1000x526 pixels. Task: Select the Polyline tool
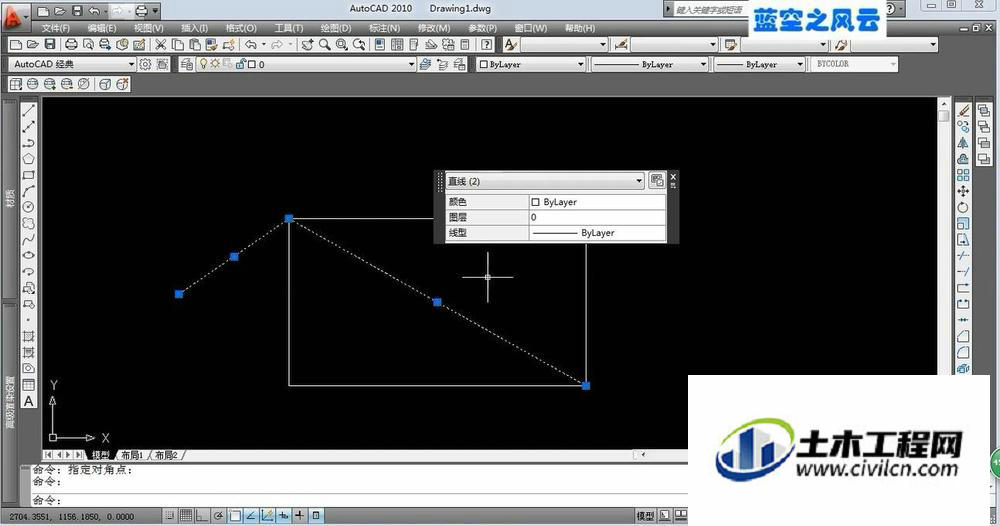[x=29, y=143]
